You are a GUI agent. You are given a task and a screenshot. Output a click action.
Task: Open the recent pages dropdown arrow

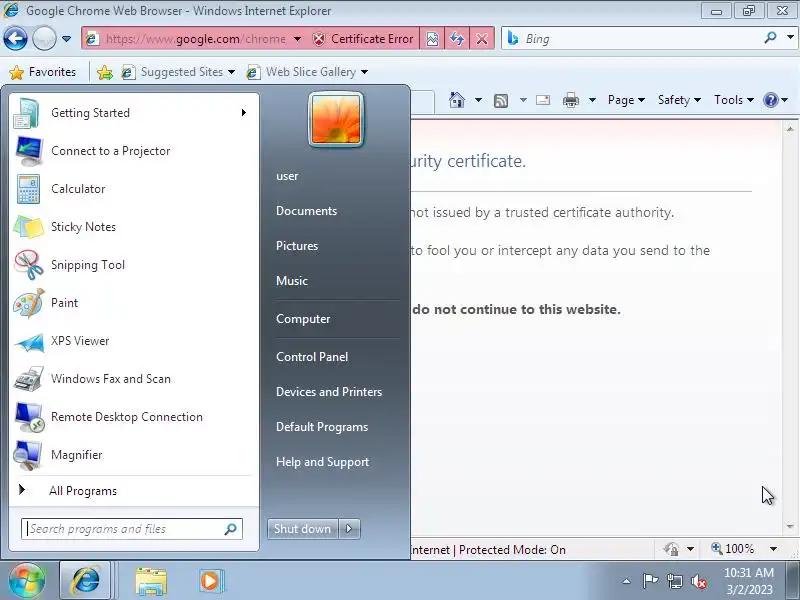pyautogui.click(x=66, y=39)
